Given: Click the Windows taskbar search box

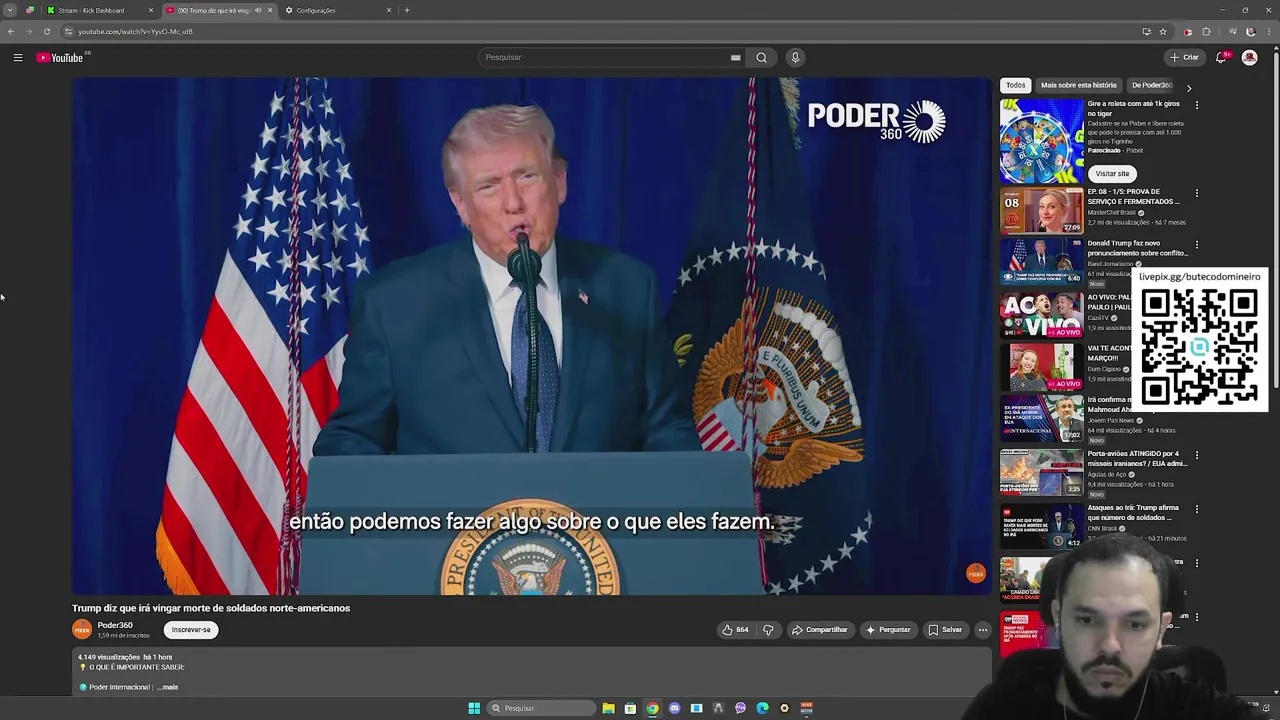Looking at the screenshot, I should [x=540, y=708].
